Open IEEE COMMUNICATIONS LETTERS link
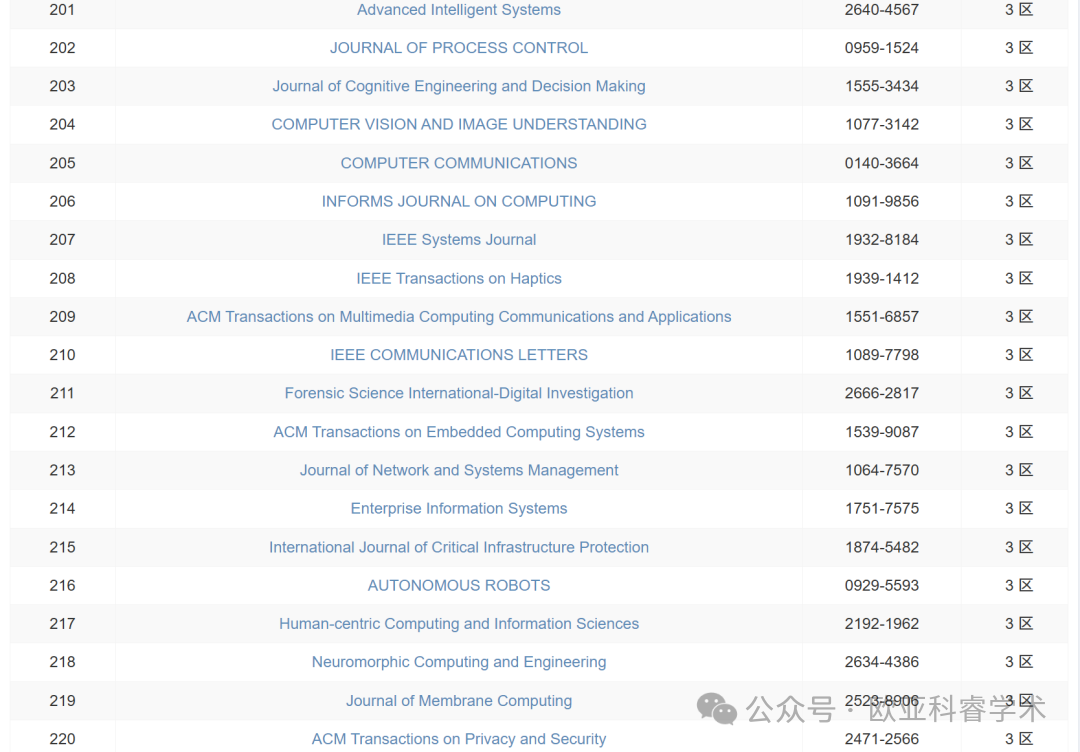 (x=459, y=355)
